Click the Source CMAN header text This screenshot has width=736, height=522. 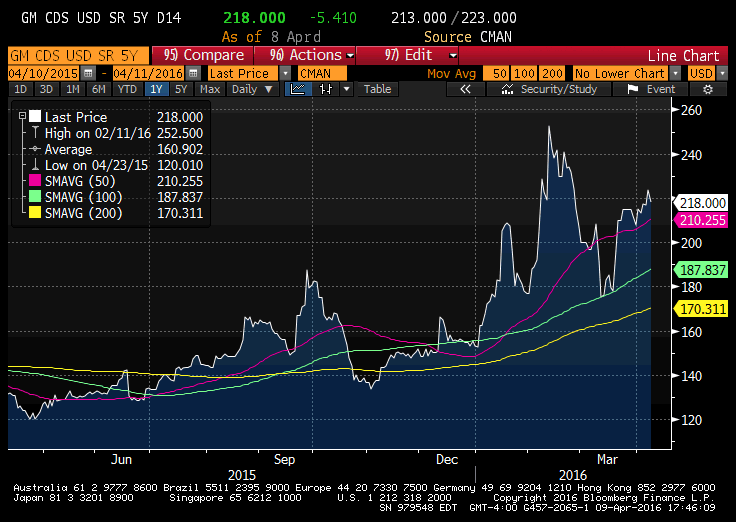click(x=468, y=37)
